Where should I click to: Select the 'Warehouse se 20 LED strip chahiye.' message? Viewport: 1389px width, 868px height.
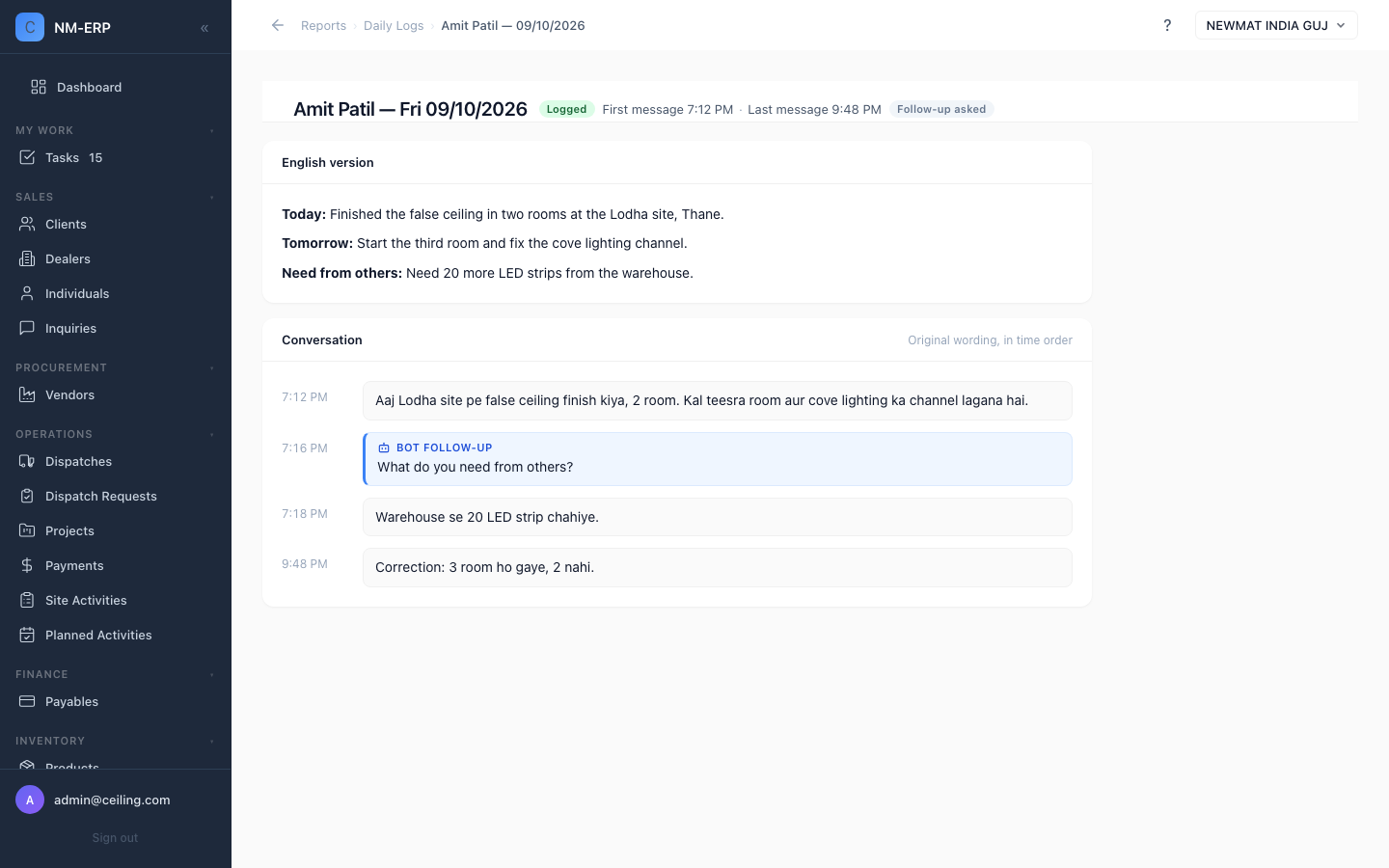coord(718,517)
